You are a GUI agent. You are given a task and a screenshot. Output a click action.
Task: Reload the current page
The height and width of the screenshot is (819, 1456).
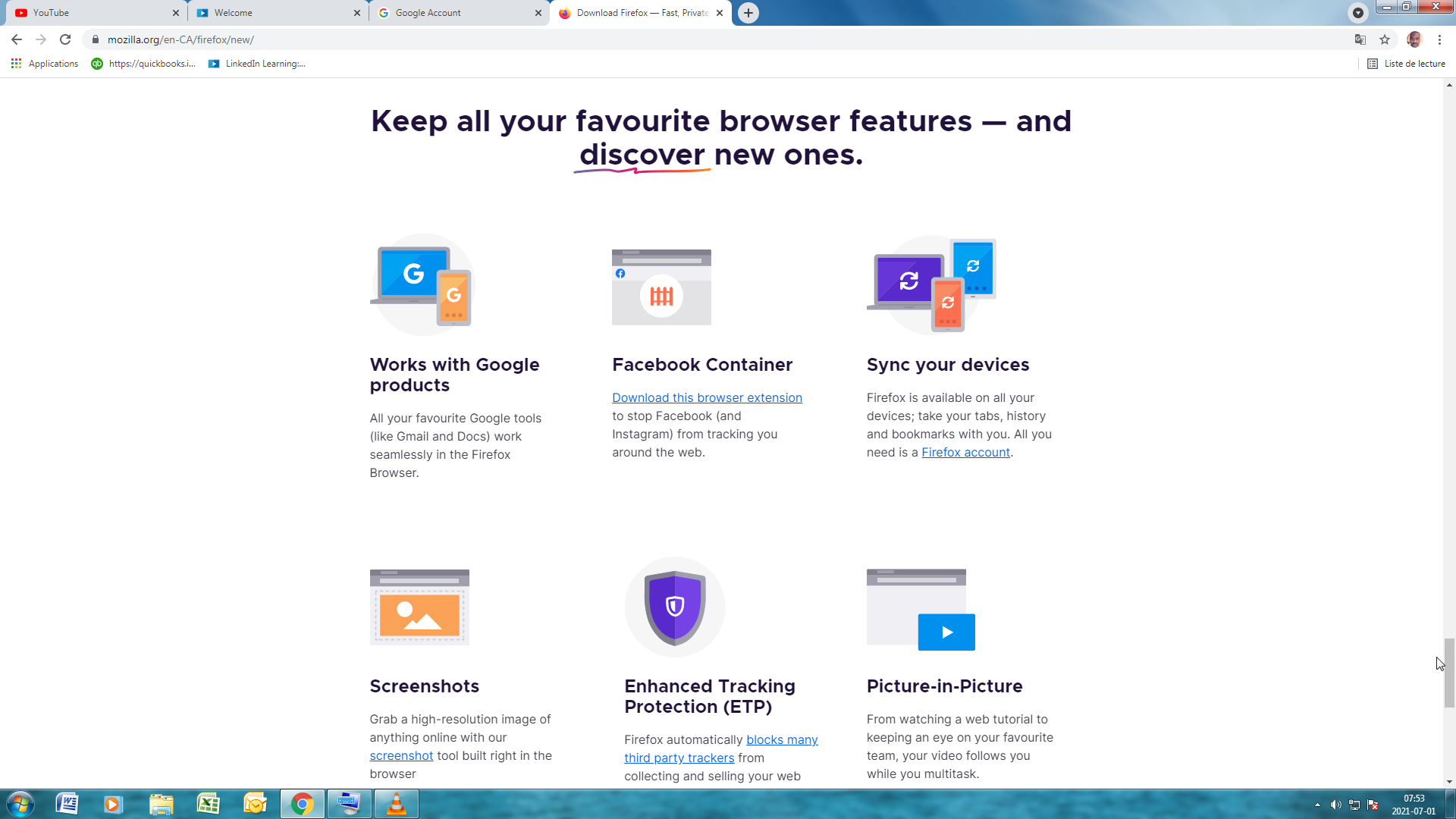click(65, 39)
